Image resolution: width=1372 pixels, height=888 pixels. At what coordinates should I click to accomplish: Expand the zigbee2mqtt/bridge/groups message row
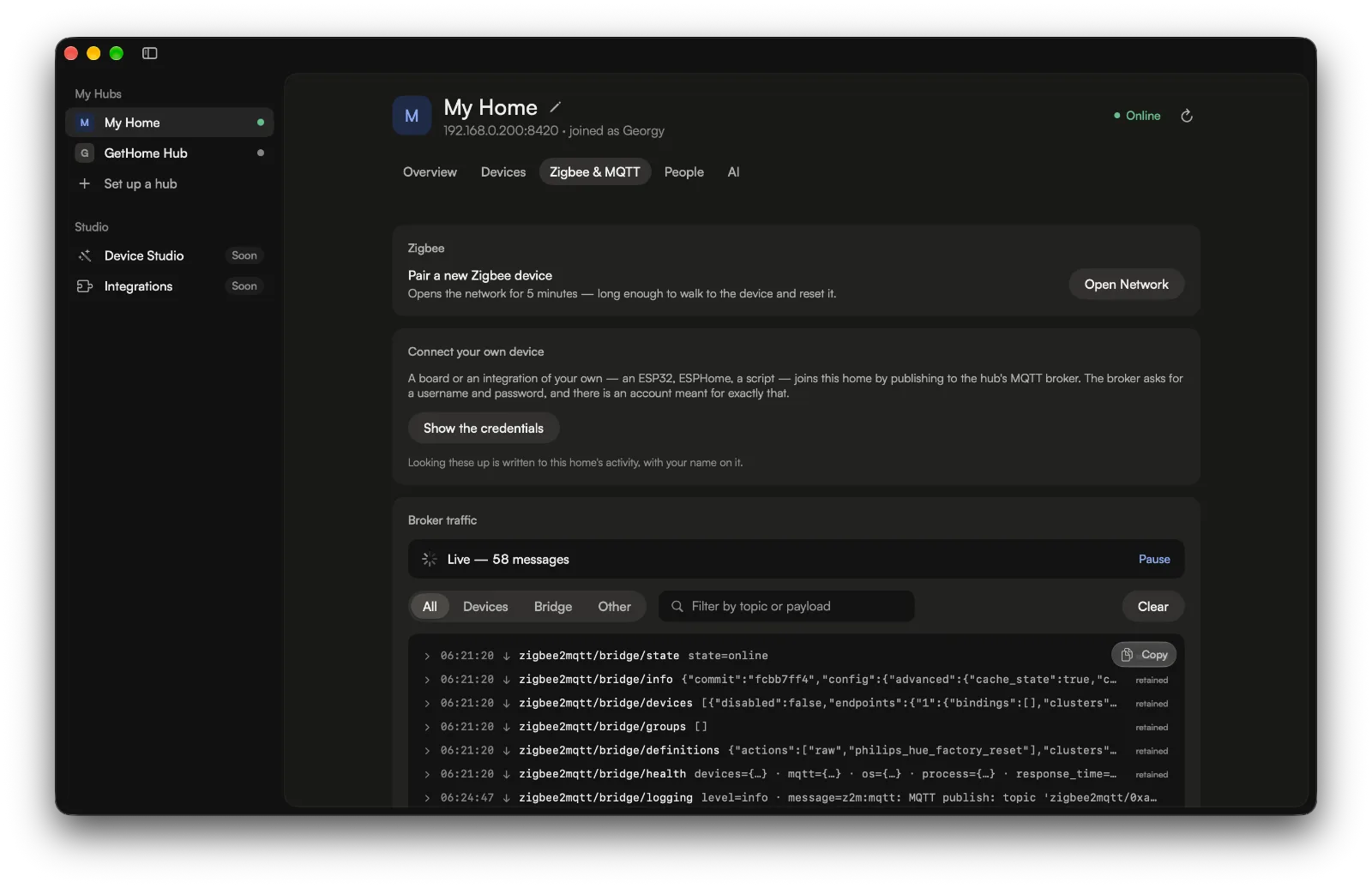(x=427, y=727)
